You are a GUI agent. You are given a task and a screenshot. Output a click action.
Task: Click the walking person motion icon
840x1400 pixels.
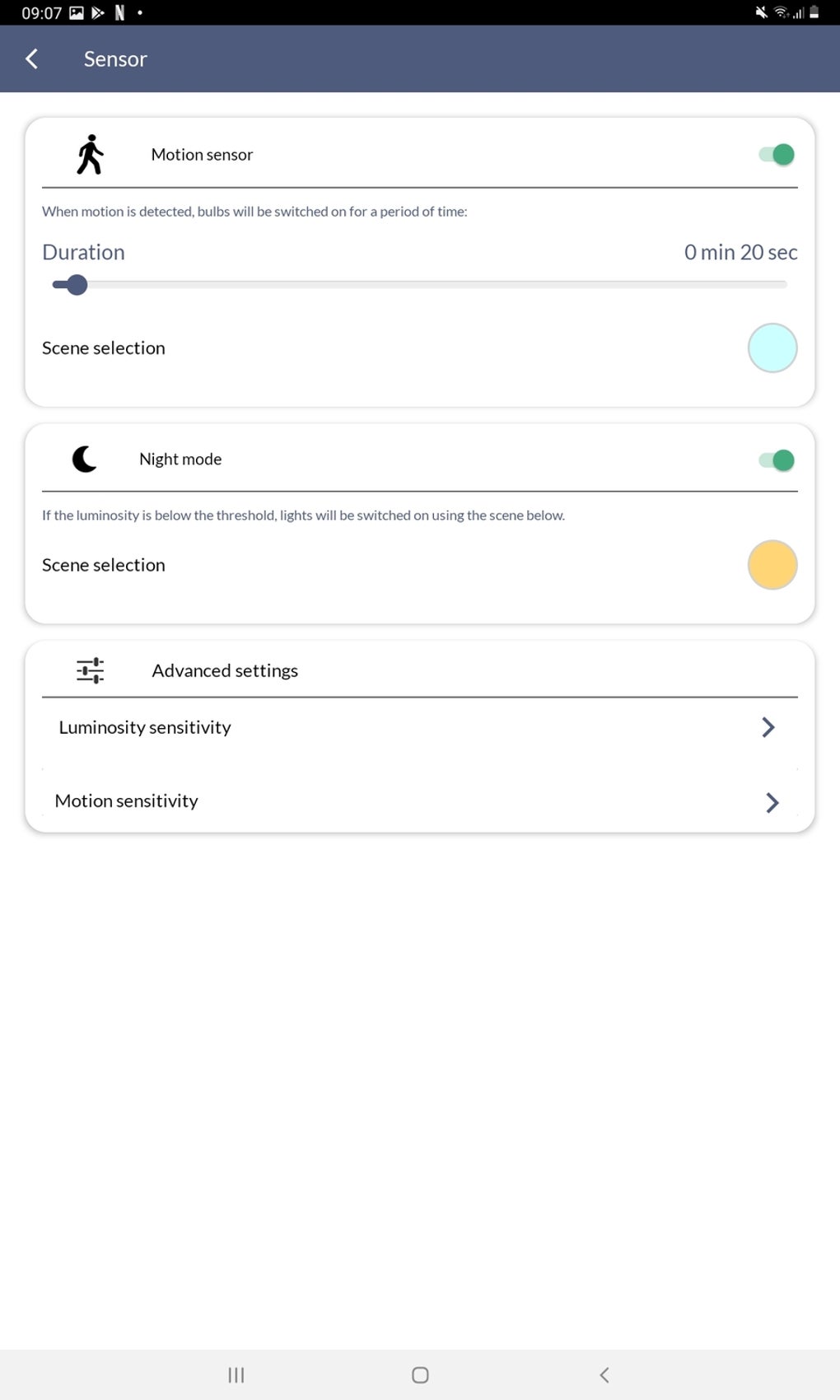click(x=90, y=155)
